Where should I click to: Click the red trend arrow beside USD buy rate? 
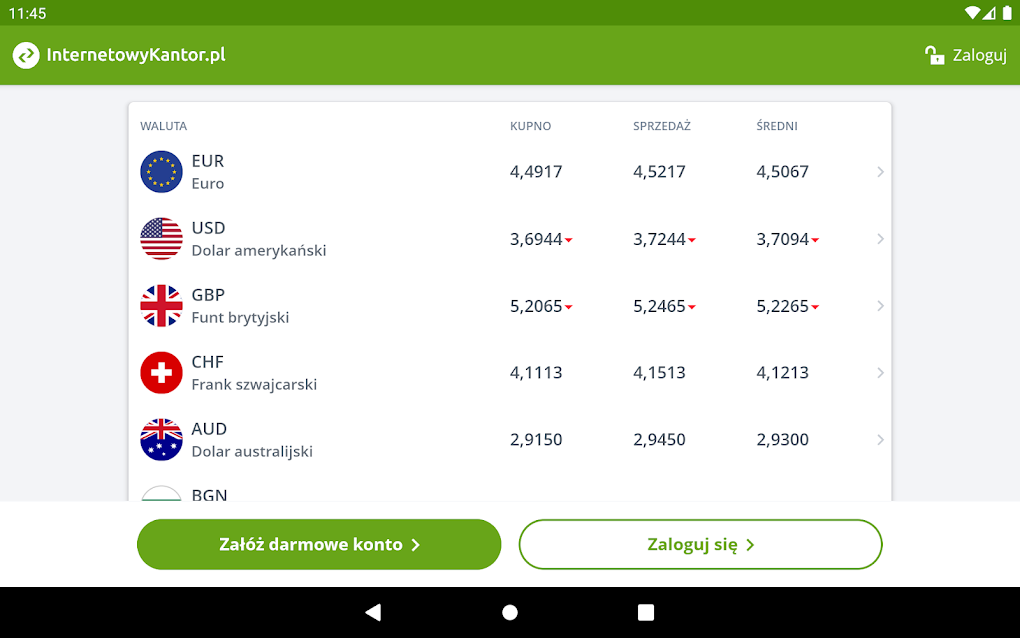(x=570, y=240)
